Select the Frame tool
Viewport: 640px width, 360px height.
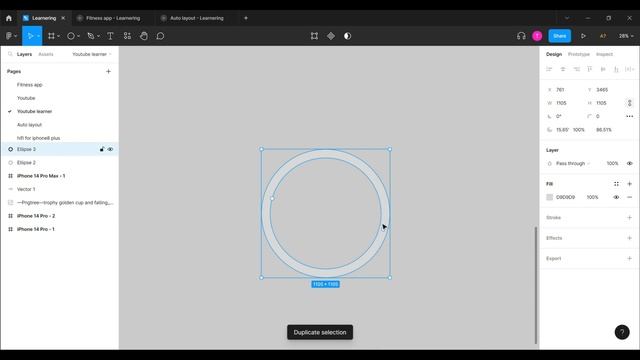(x=51, y=36)
